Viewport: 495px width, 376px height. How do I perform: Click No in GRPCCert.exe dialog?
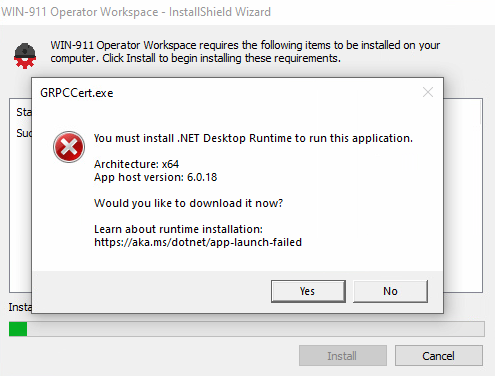click(x=390, y=291)
